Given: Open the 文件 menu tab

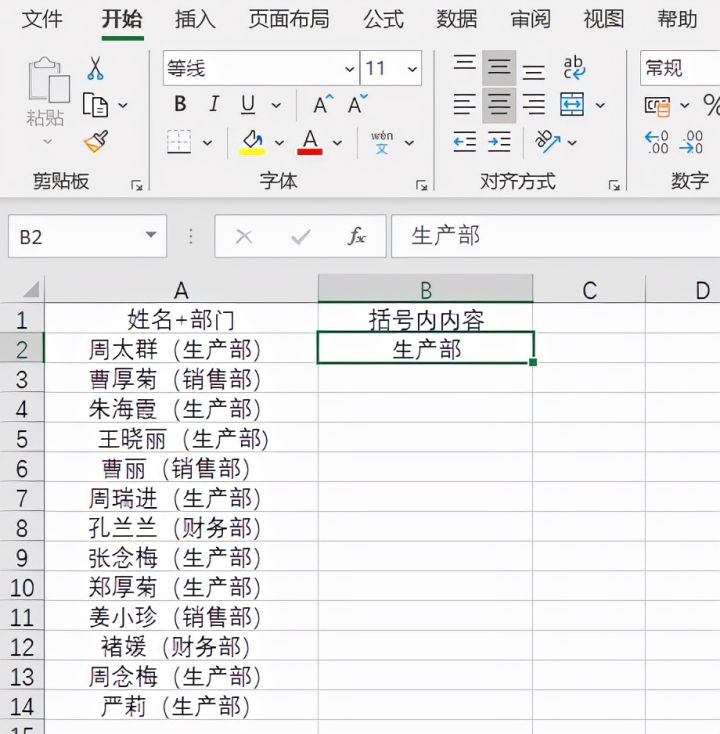Looking at the screenshot, I should point(42,19).
